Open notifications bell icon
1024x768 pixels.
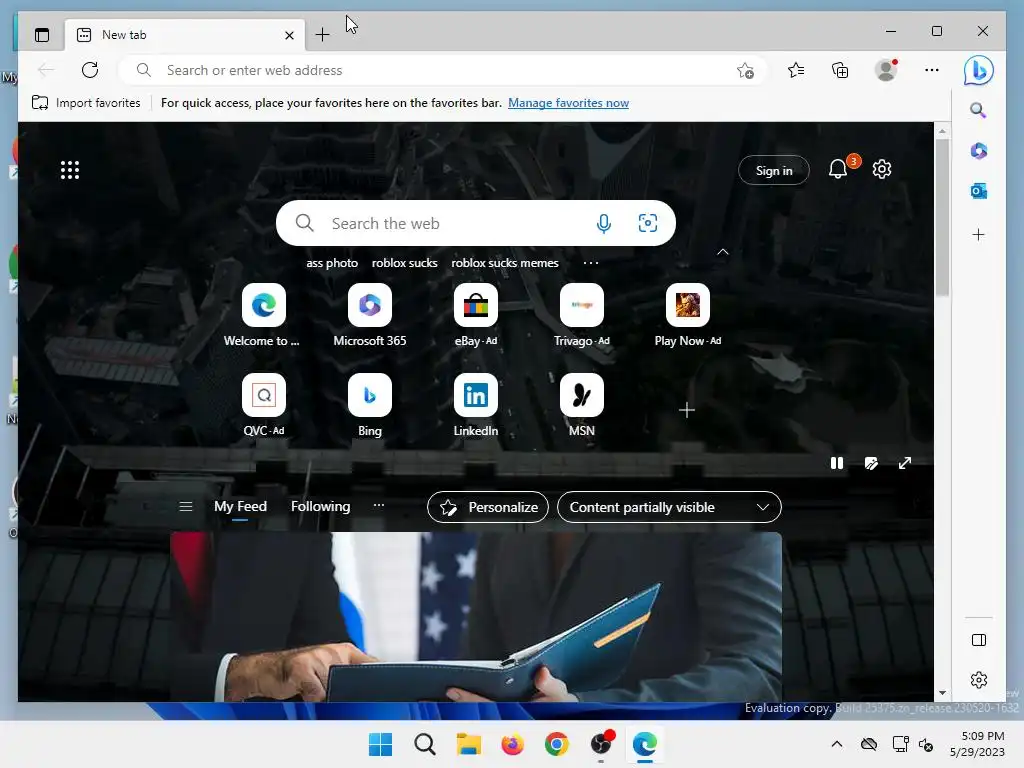tap(838, 170)
